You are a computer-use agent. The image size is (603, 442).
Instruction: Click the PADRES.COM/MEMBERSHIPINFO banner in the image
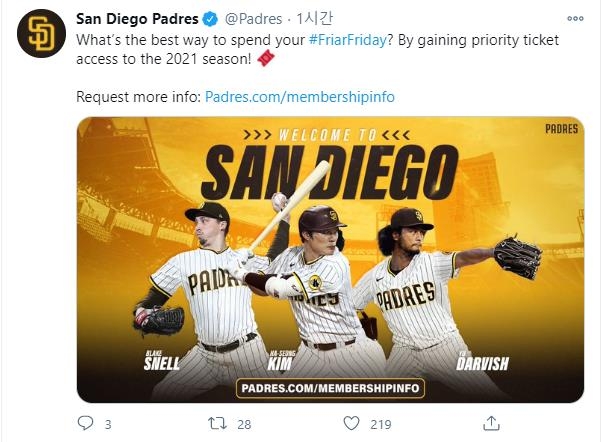pos(330,386)
